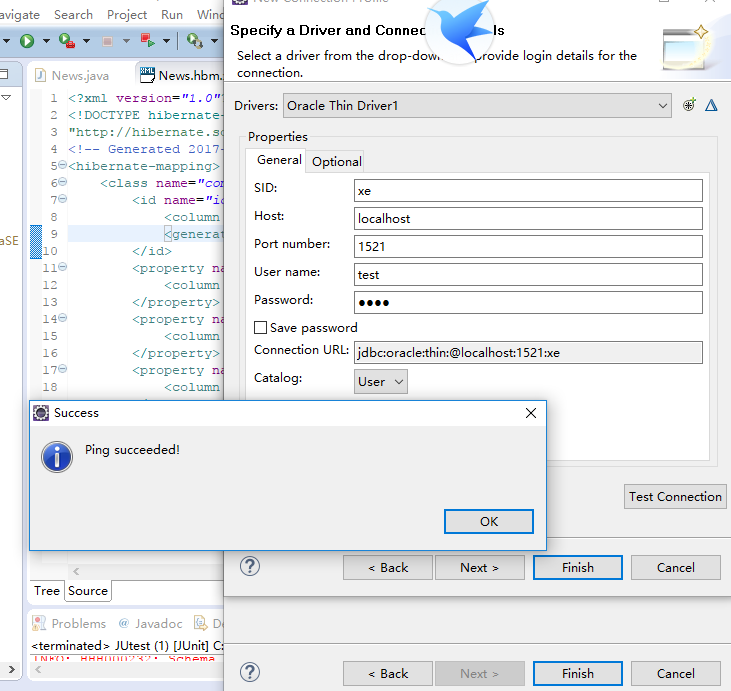Click the enabled Next > button
The width and height of the screenshot is (731, 691).
click(x=479, y=567)
